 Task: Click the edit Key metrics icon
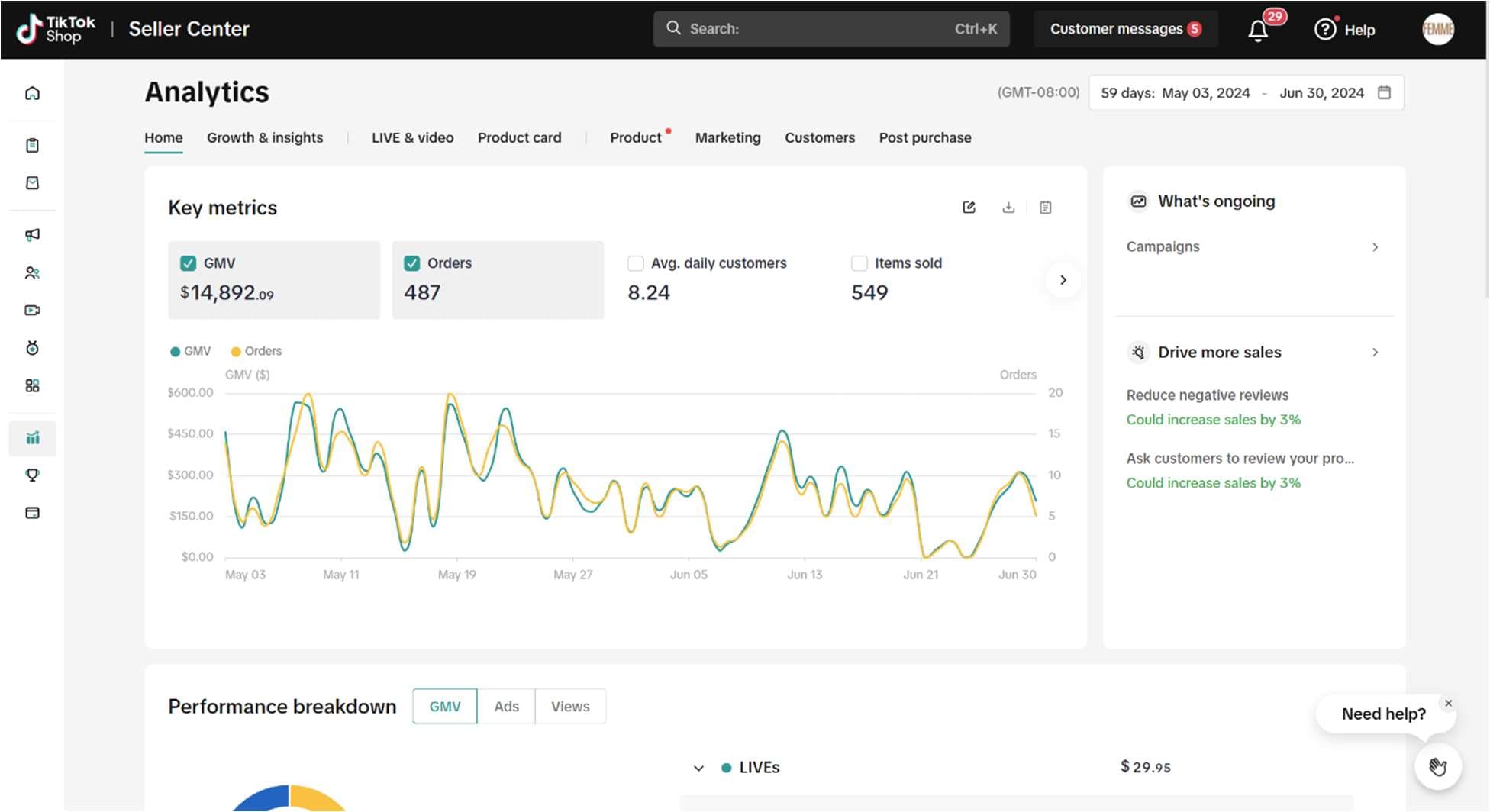[x=969, y=208]
